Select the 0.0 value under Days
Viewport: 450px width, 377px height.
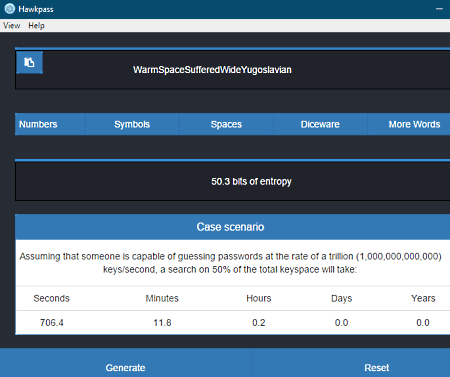click(341, 323)
